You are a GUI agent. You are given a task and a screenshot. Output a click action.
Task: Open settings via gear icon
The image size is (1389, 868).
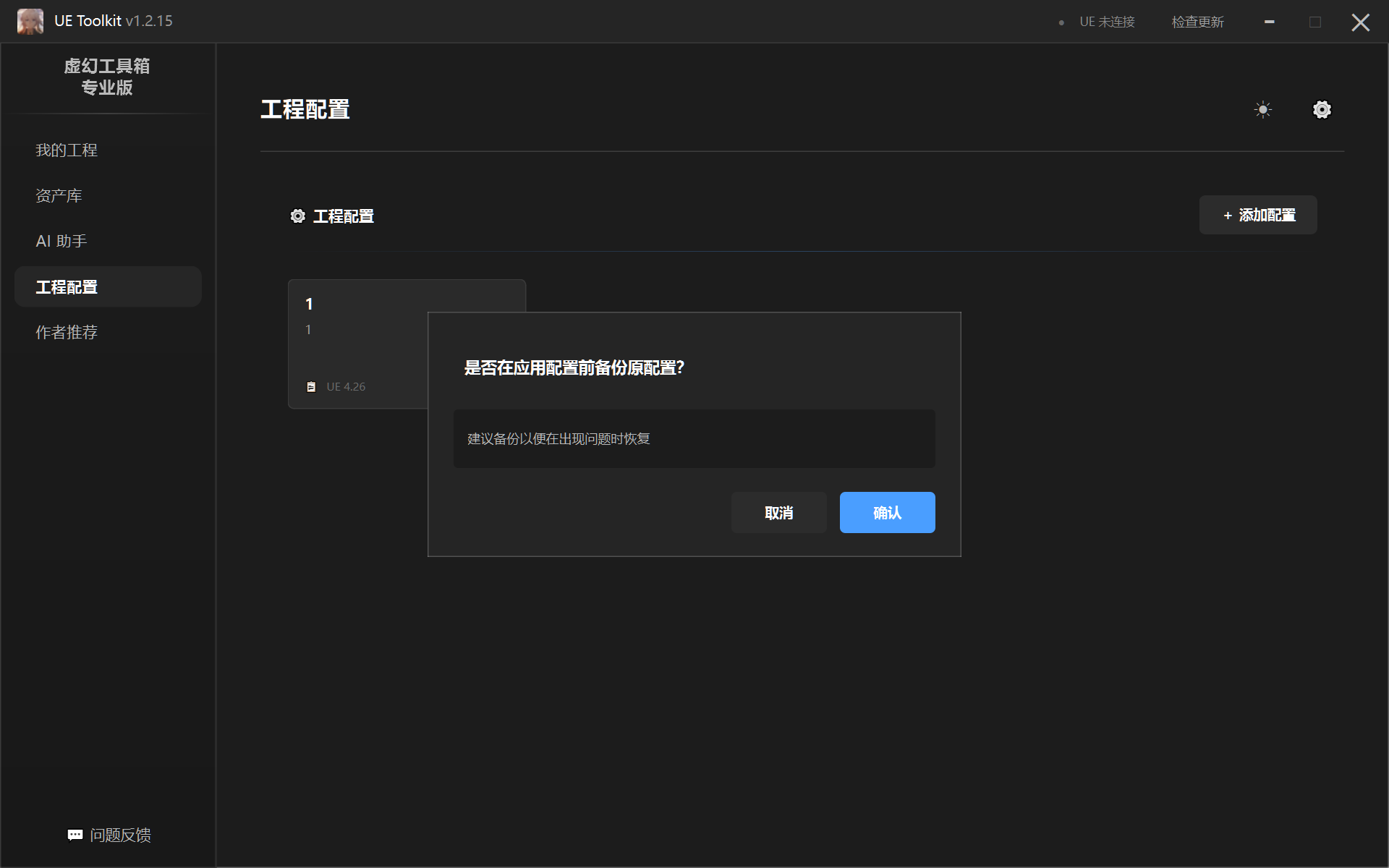[x=1322, y=110]
